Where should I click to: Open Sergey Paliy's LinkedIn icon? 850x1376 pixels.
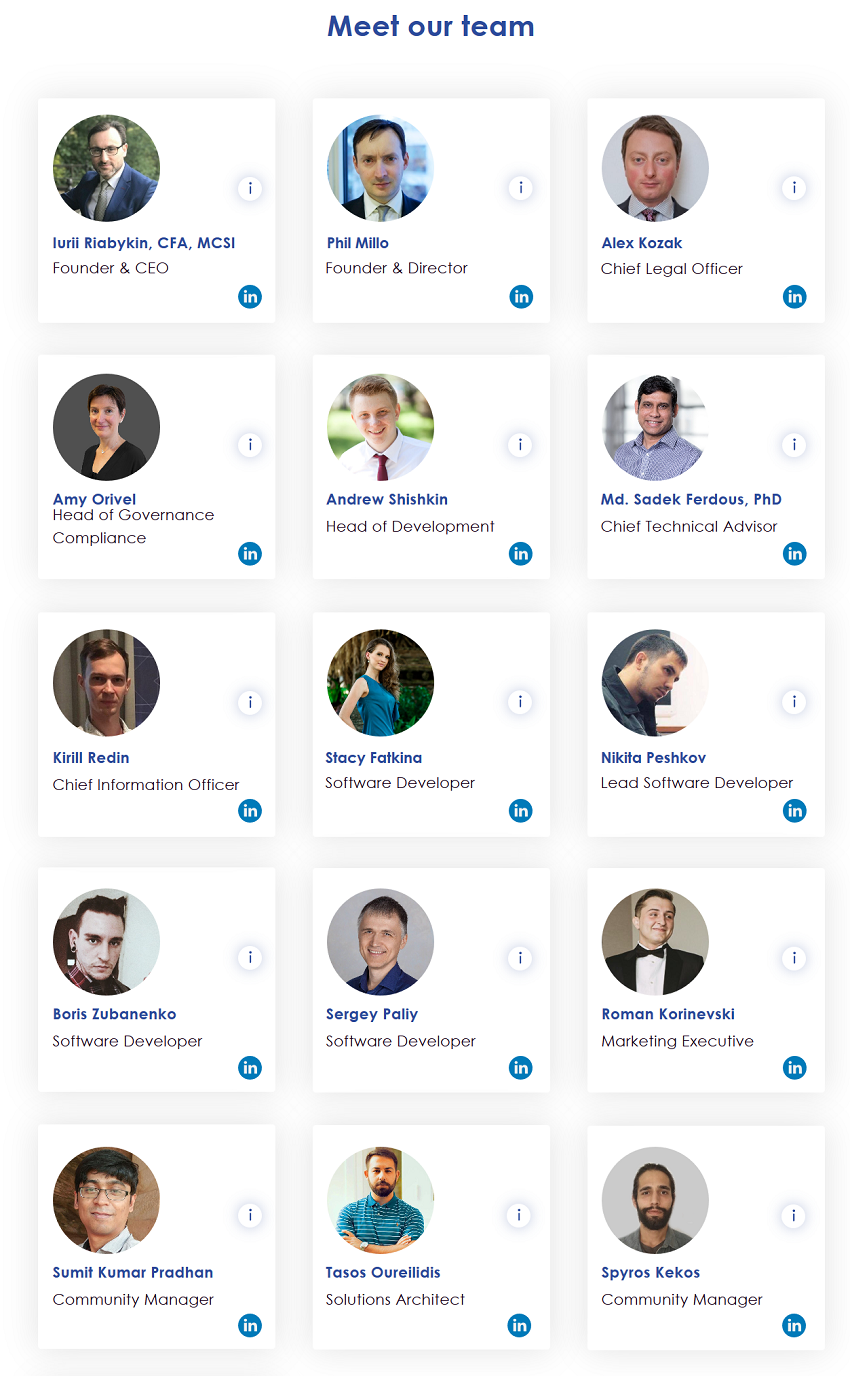tap(520, 1068)
